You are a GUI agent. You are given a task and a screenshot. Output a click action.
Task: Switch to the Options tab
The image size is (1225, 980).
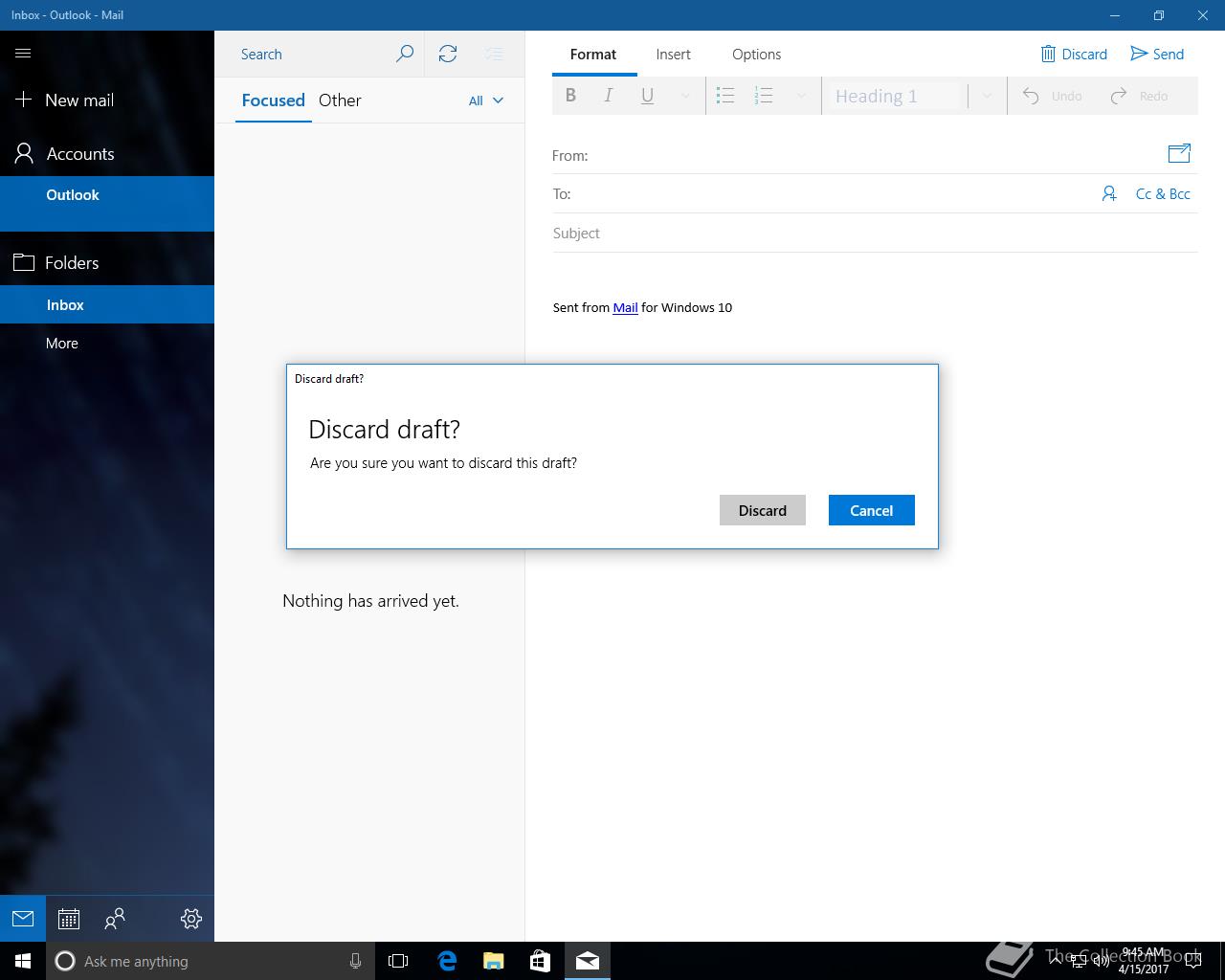pos(756,54)
